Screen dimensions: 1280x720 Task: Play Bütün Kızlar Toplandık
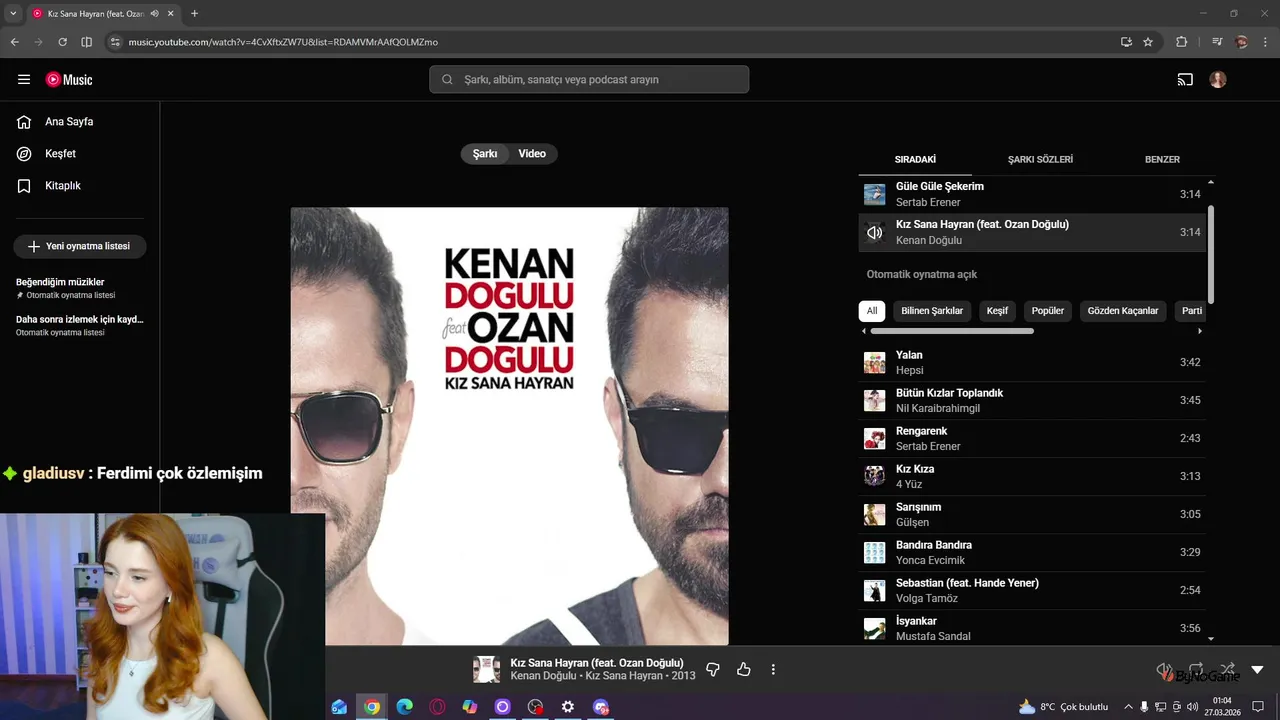click(x=1032, y=400)
